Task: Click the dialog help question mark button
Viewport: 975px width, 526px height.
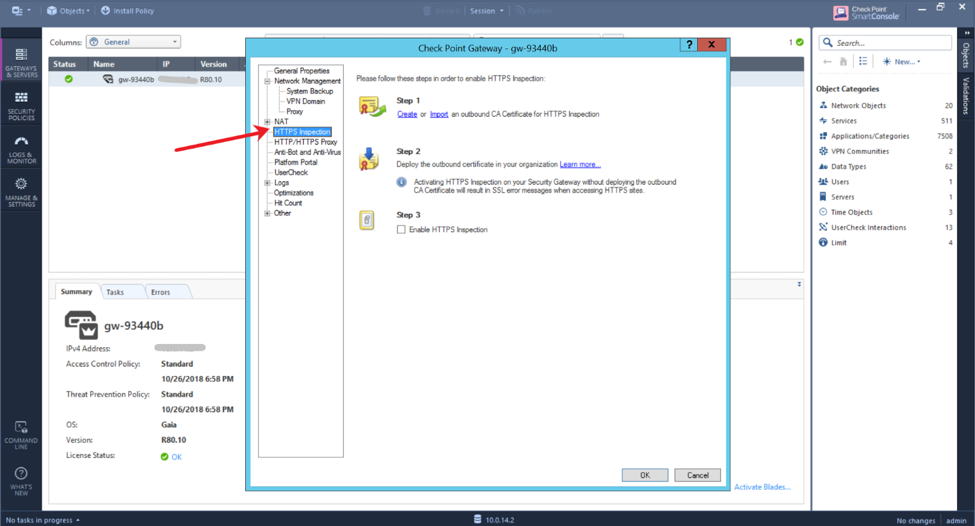Action: click(x=688, y=45)
